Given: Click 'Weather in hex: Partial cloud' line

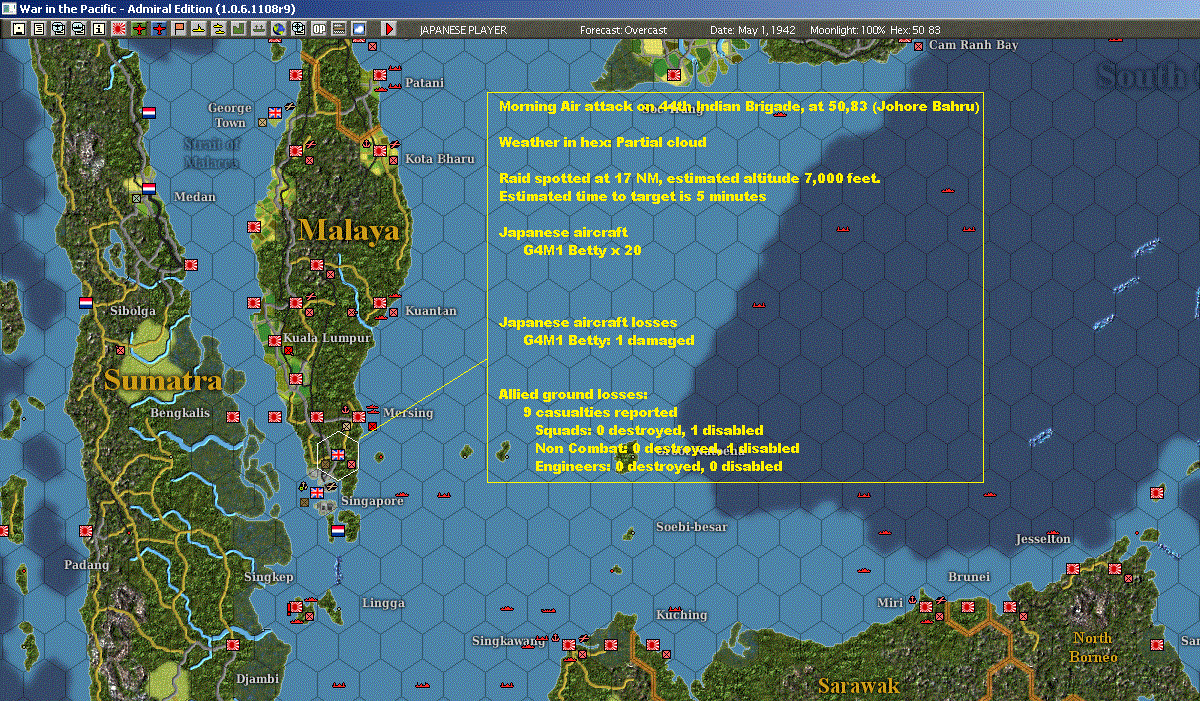Looking at the screenshot, I should 602,142.
